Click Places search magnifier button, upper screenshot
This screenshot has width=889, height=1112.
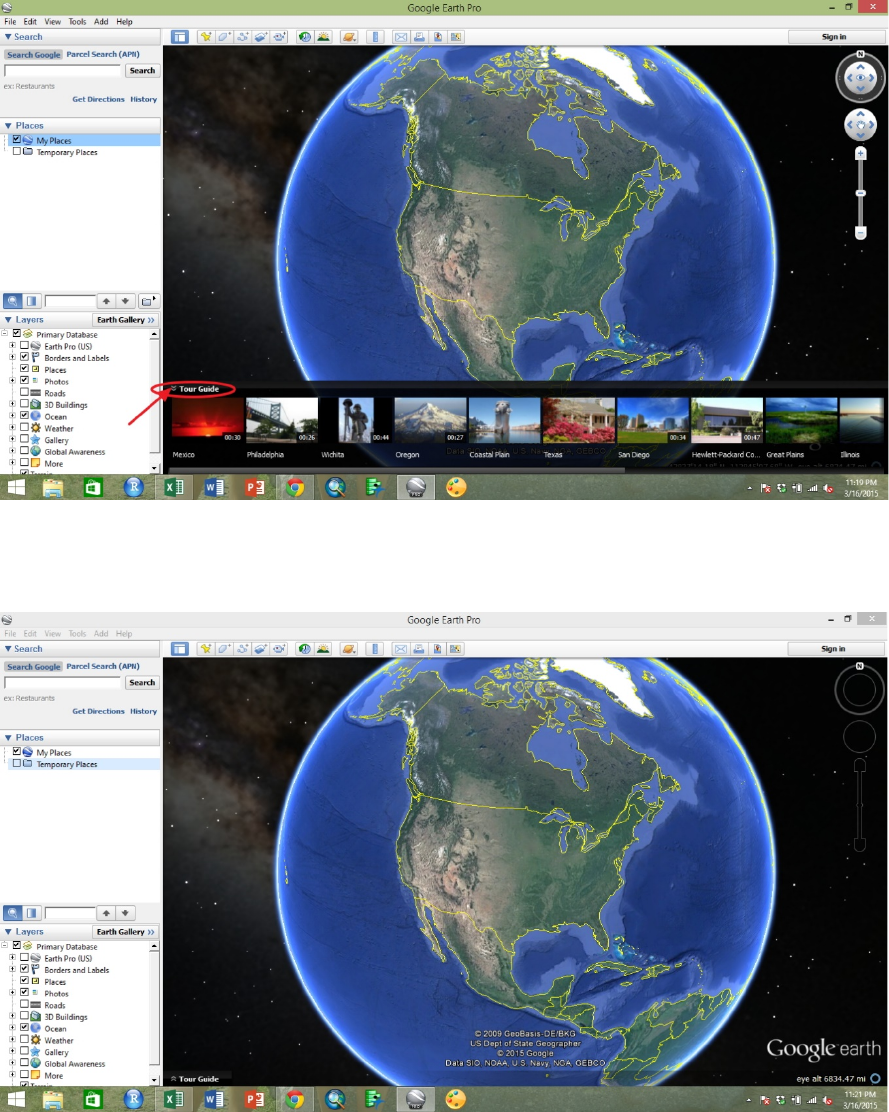pyautogui.click(x=13, y=301)
